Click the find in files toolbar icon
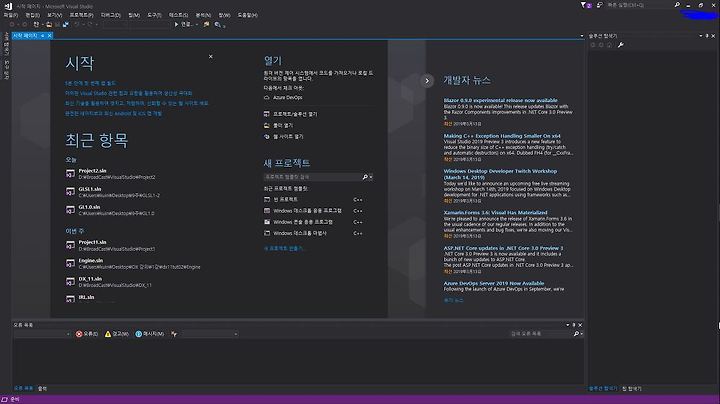720x404 pixels. [x=218, y=24]
